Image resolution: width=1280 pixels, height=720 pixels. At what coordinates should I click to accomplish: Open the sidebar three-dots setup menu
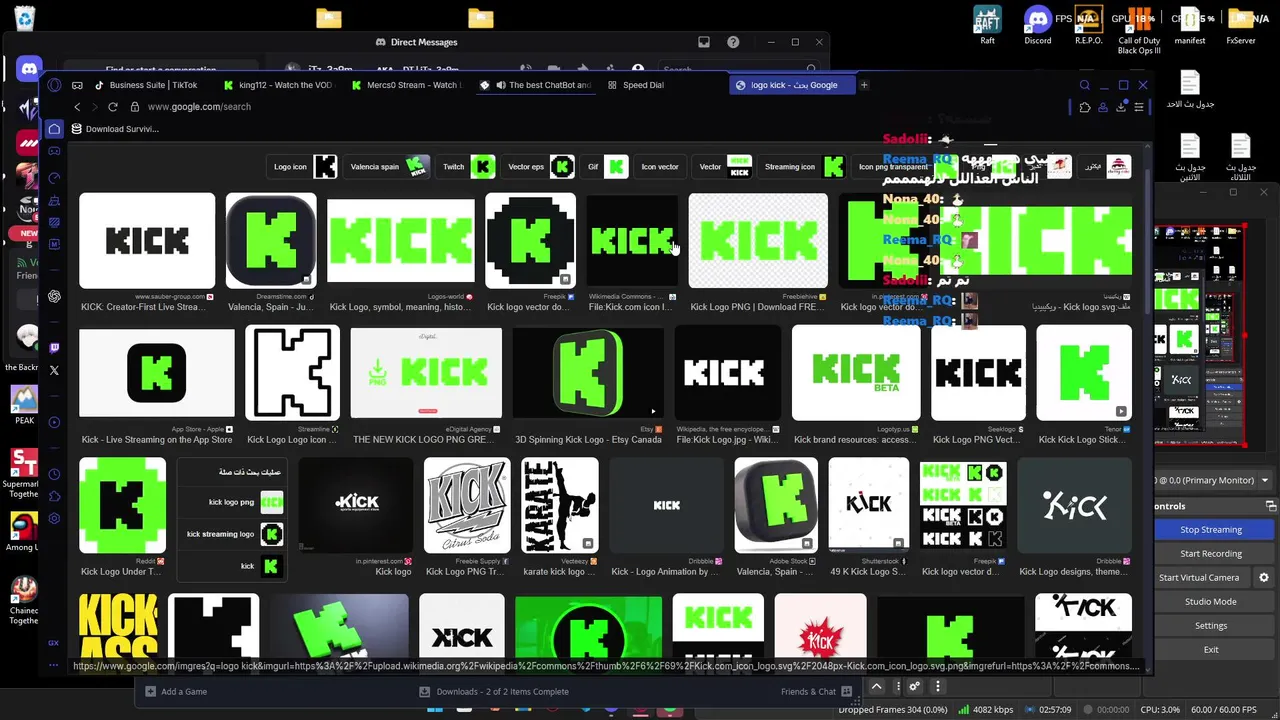click(54, 665)
